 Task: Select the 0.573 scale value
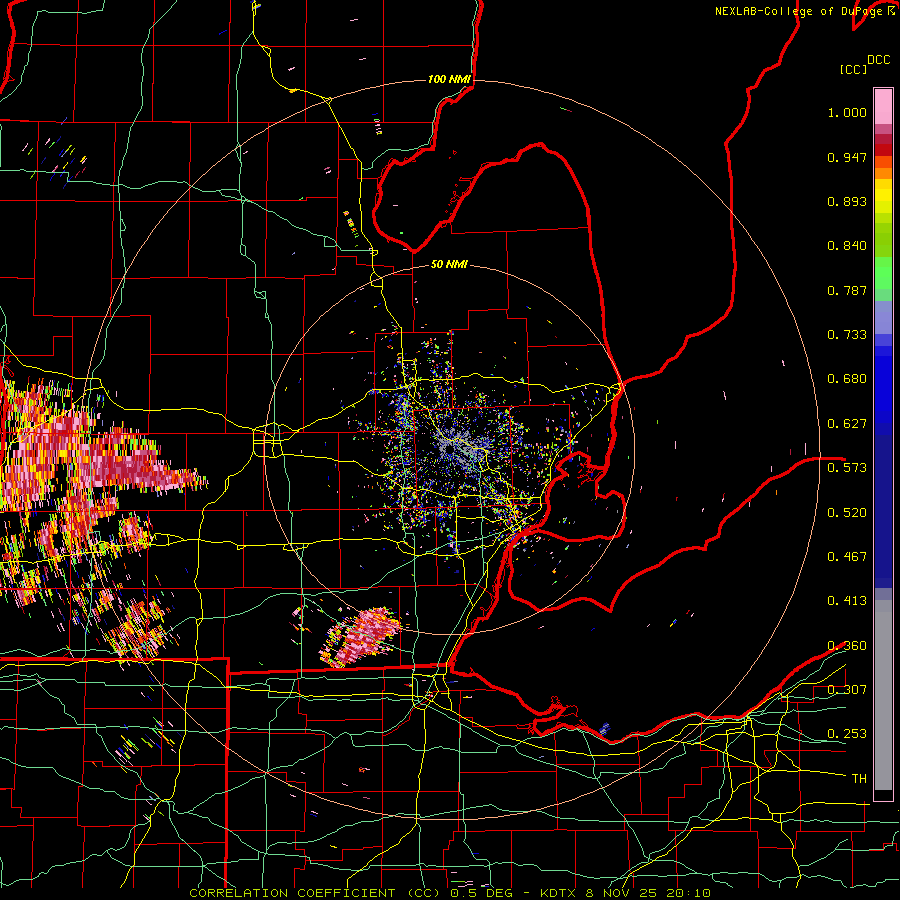[847, 468]
